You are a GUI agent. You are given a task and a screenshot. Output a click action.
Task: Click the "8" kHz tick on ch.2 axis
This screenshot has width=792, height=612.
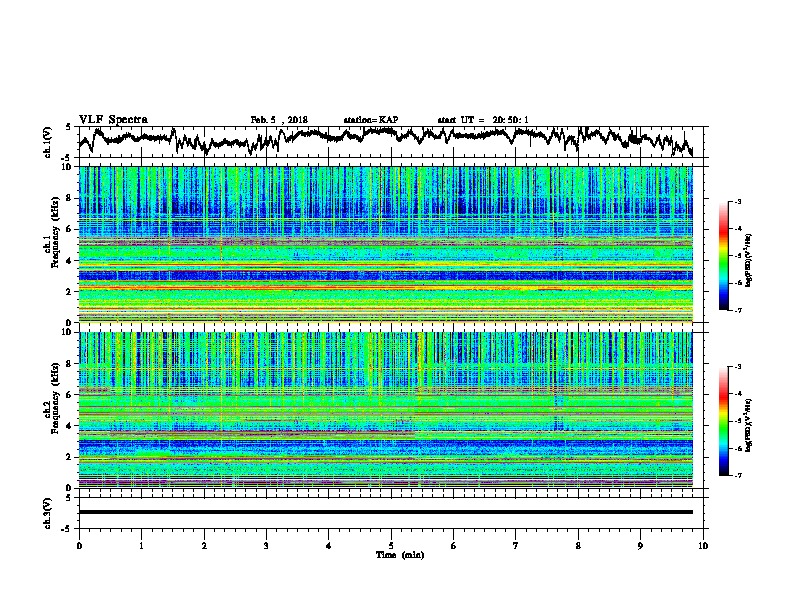tap(70, 364)
